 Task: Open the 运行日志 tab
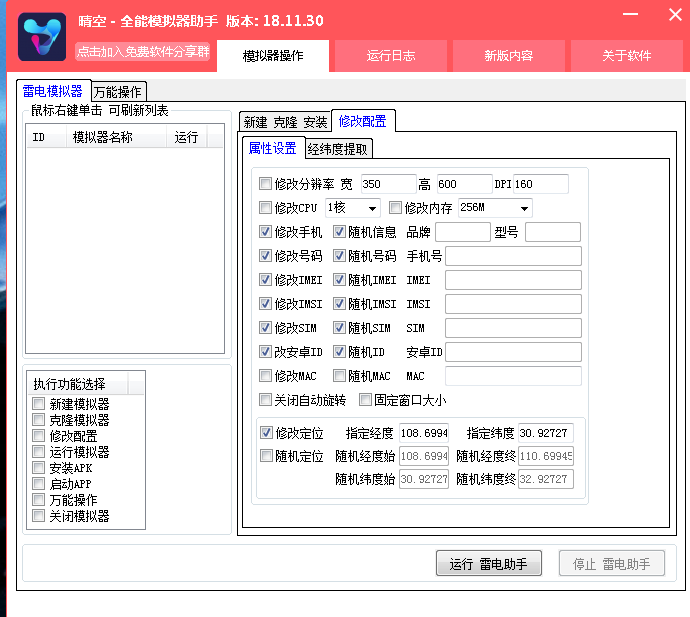[391, 56]
